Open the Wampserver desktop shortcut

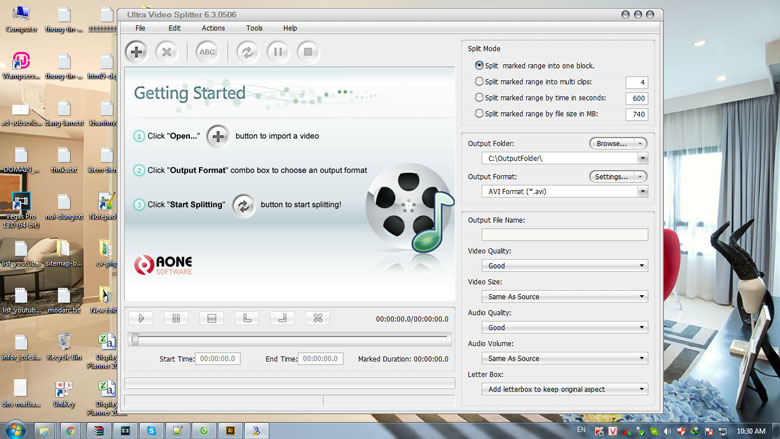(x=21, y=66)
